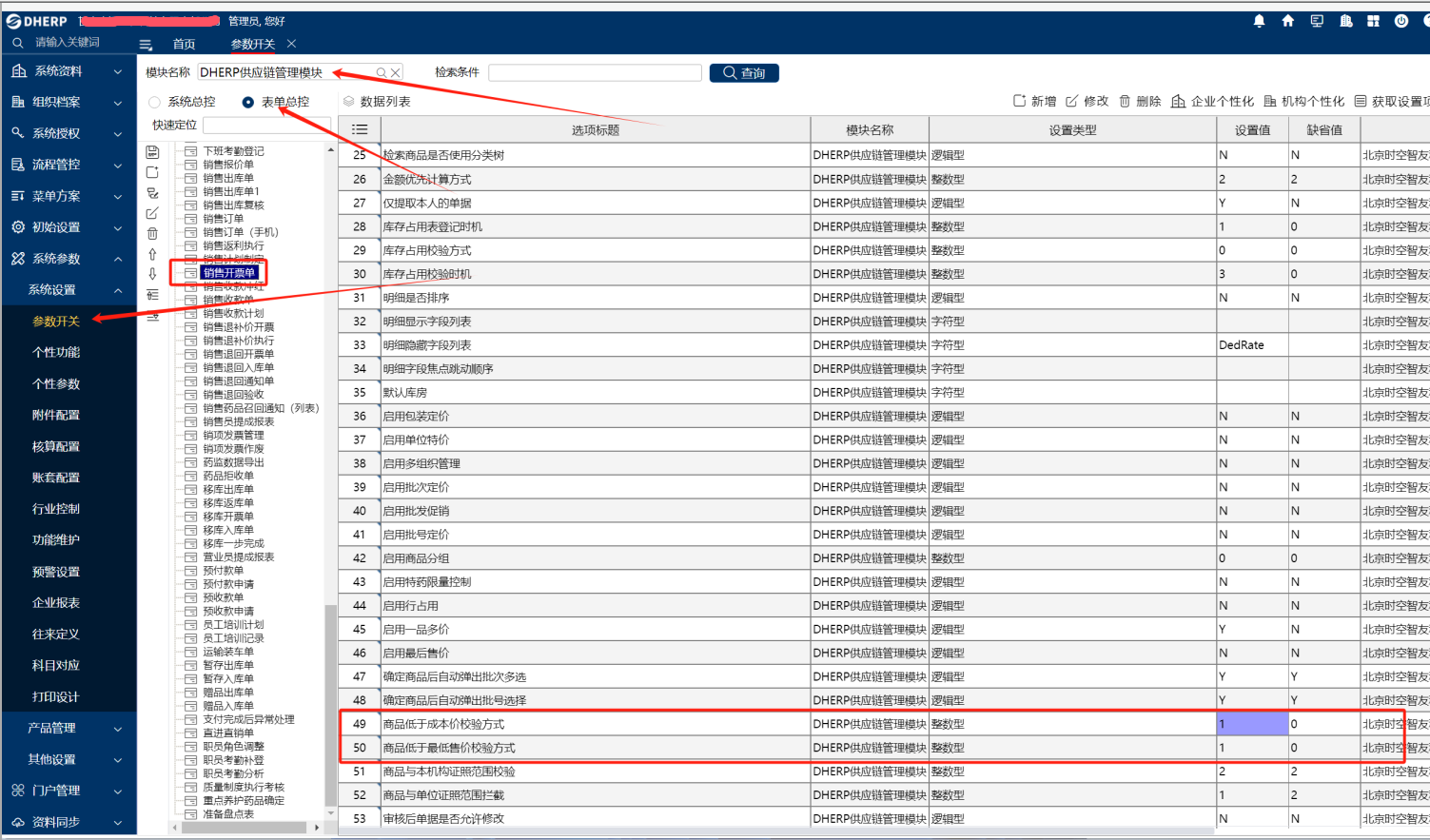This screenshot has width=1430, height=840.
Task: Close the 参数开关 tab
Action: click(x=291, y=44)
